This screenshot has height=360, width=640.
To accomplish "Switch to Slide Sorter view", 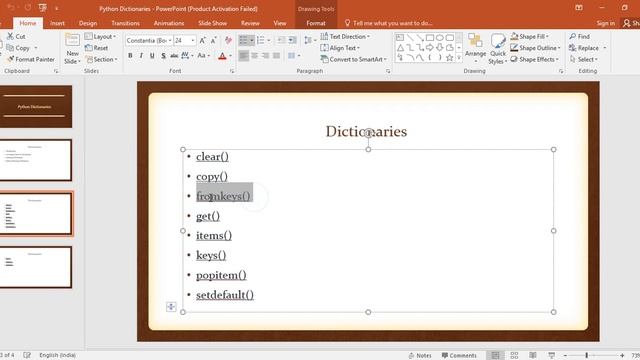I will click(514, 356).
